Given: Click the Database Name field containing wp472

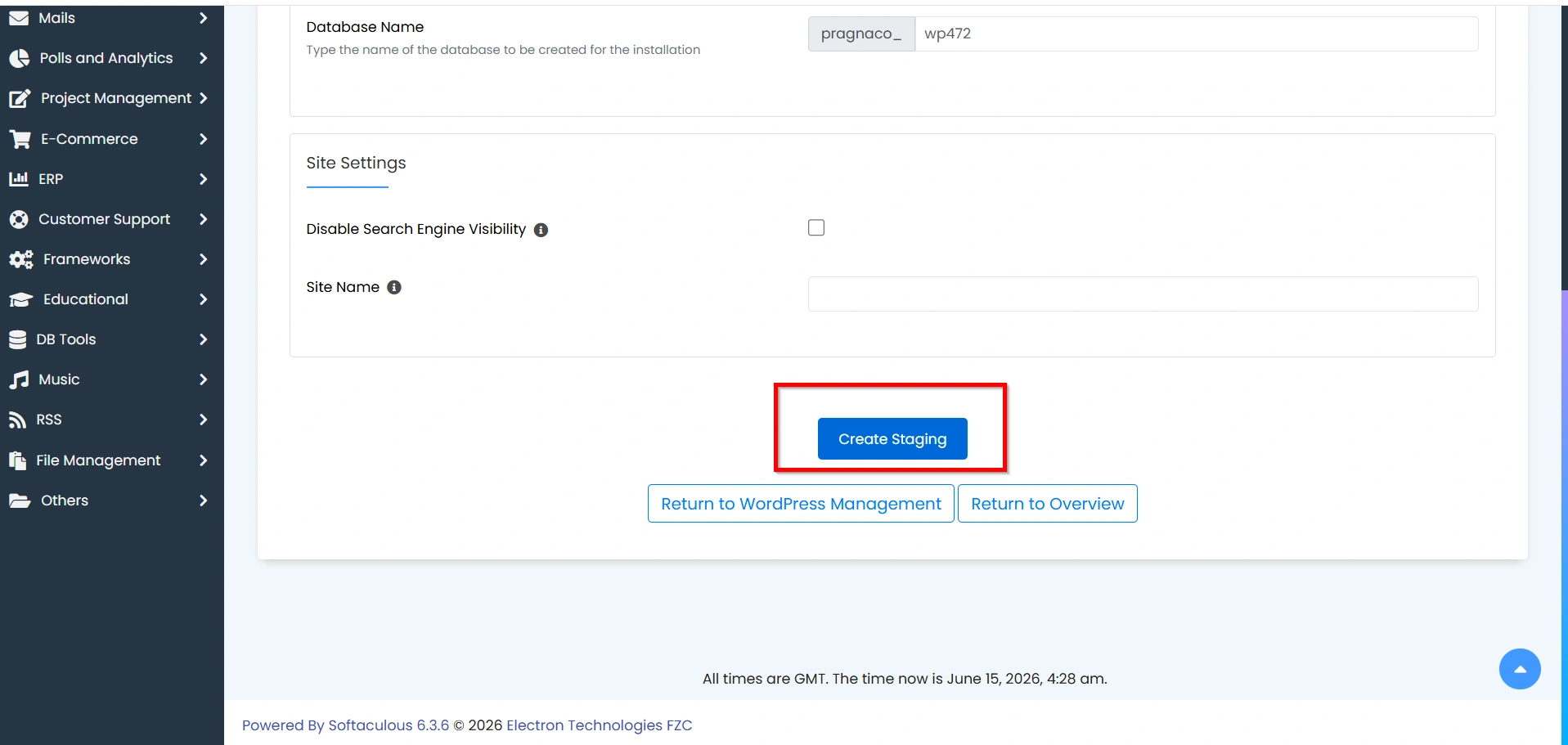Looking at the screenshot, I should [1197, 34].
